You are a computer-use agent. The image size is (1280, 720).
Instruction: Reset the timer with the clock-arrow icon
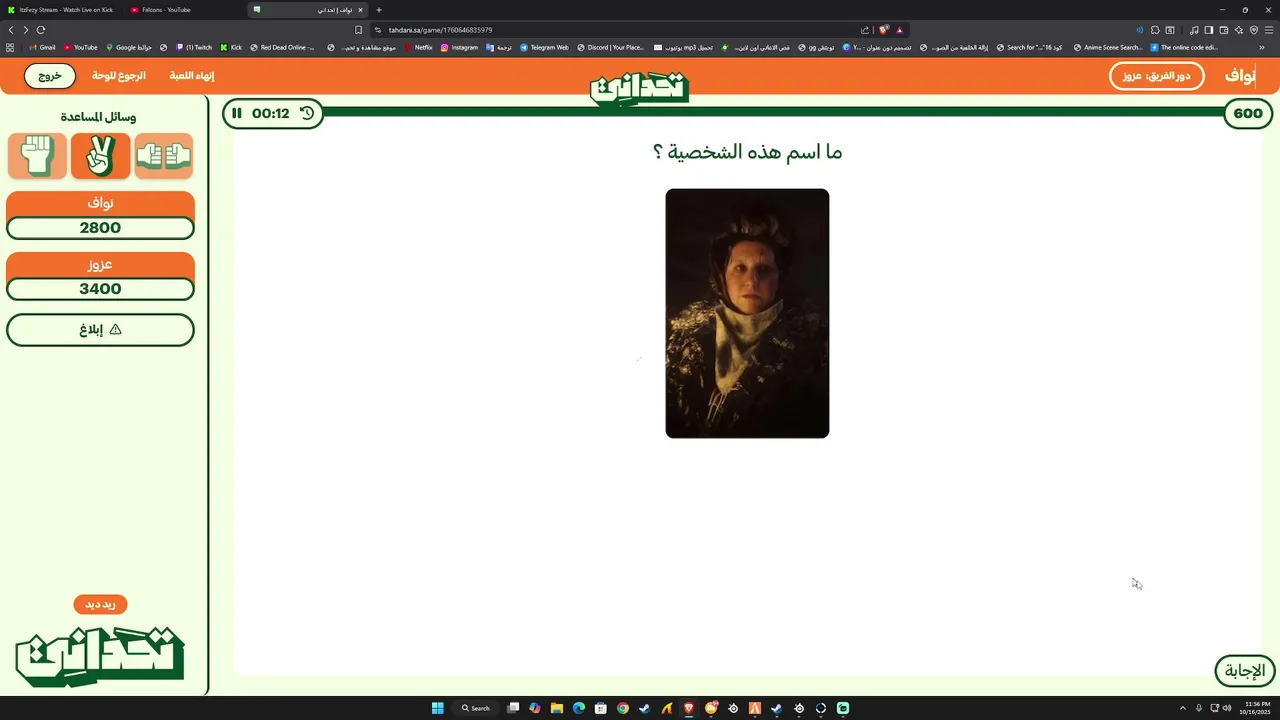[x=307, y=113]
